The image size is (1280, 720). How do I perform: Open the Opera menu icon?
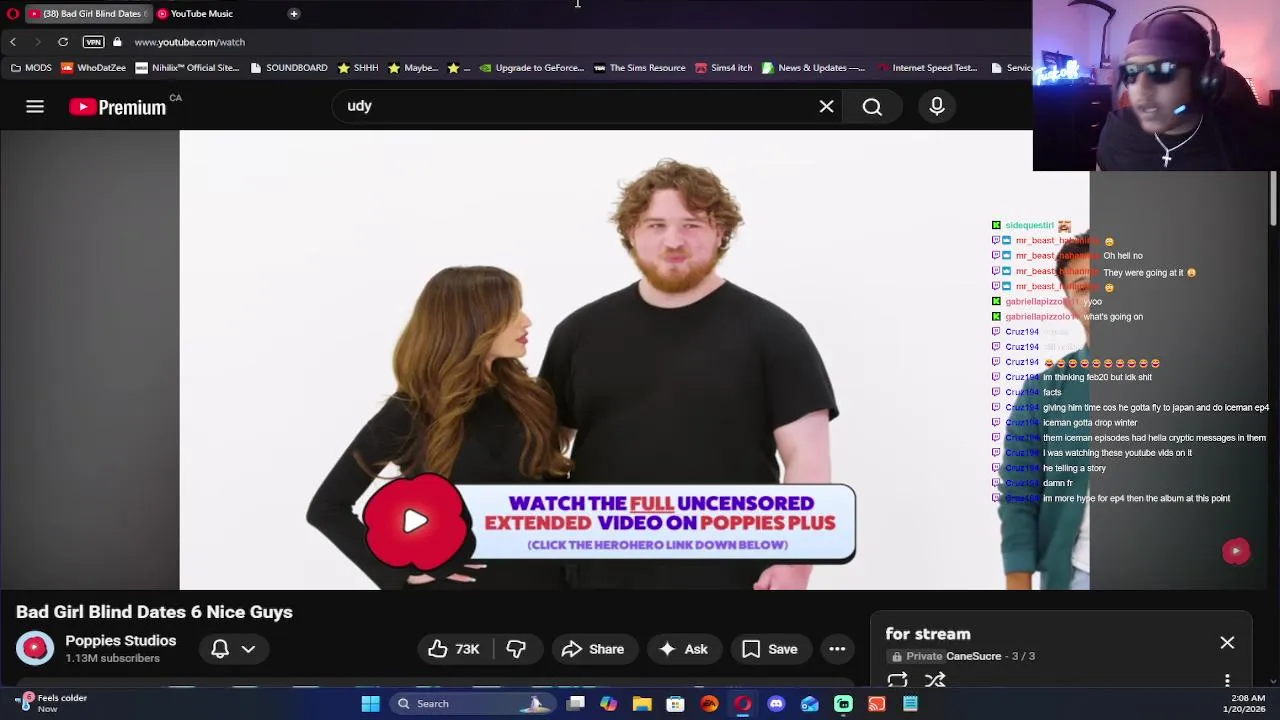point(12,13)
